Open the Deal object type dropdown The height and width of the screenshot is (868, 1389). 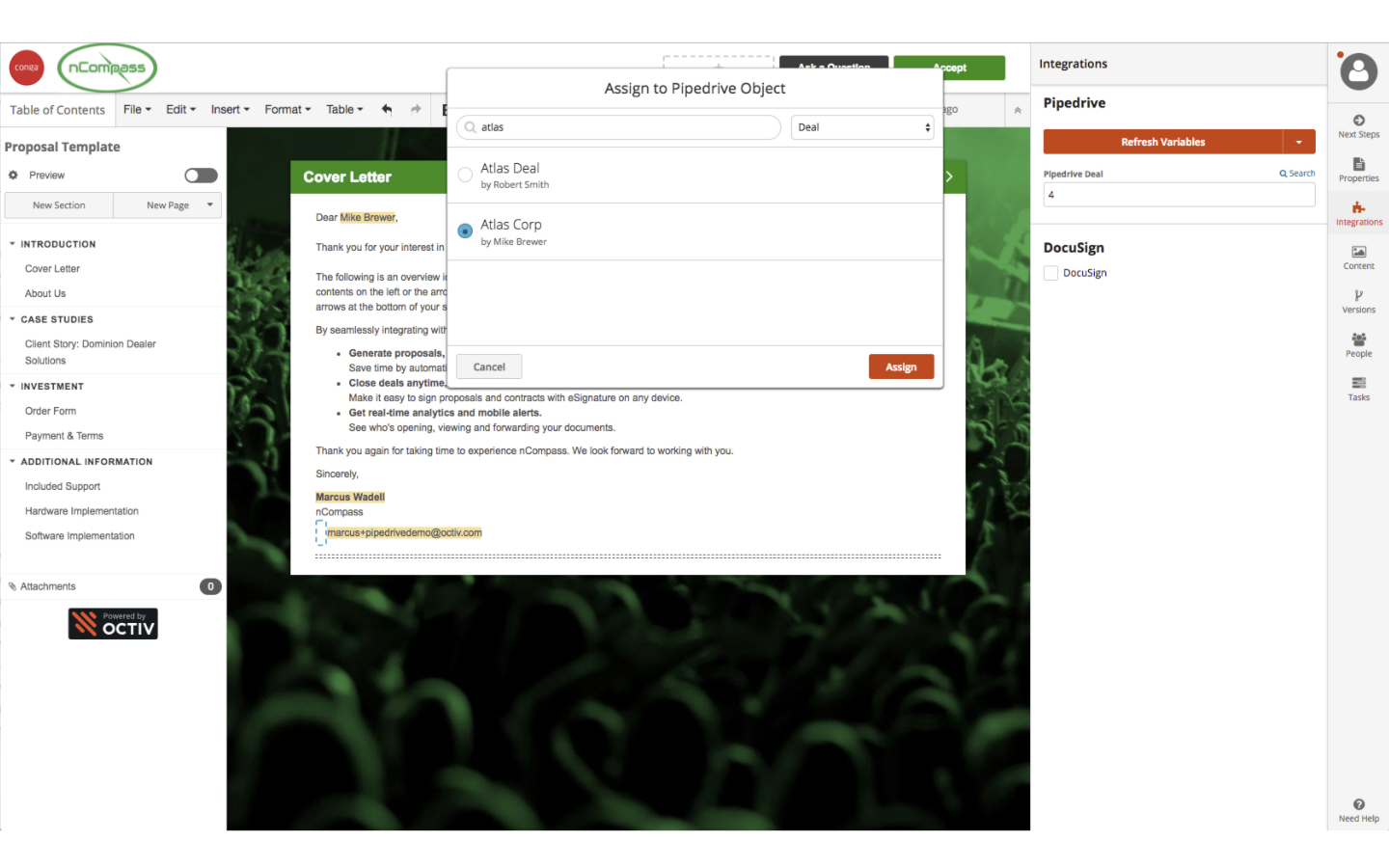coord(861,126)
